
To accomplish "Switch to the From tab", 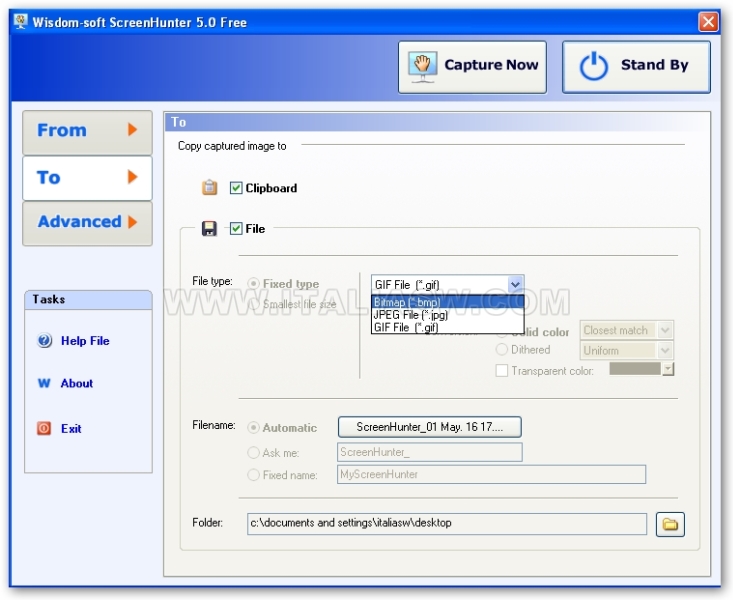I will point(87,132).
